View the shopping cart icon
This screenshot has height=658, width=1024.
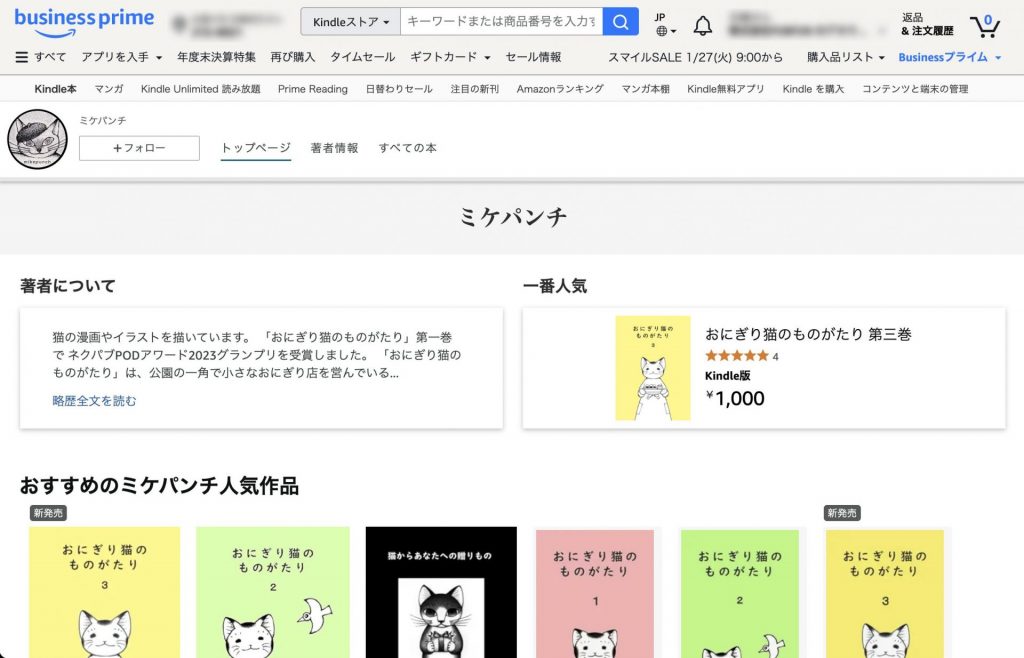[x=985, y=25]
